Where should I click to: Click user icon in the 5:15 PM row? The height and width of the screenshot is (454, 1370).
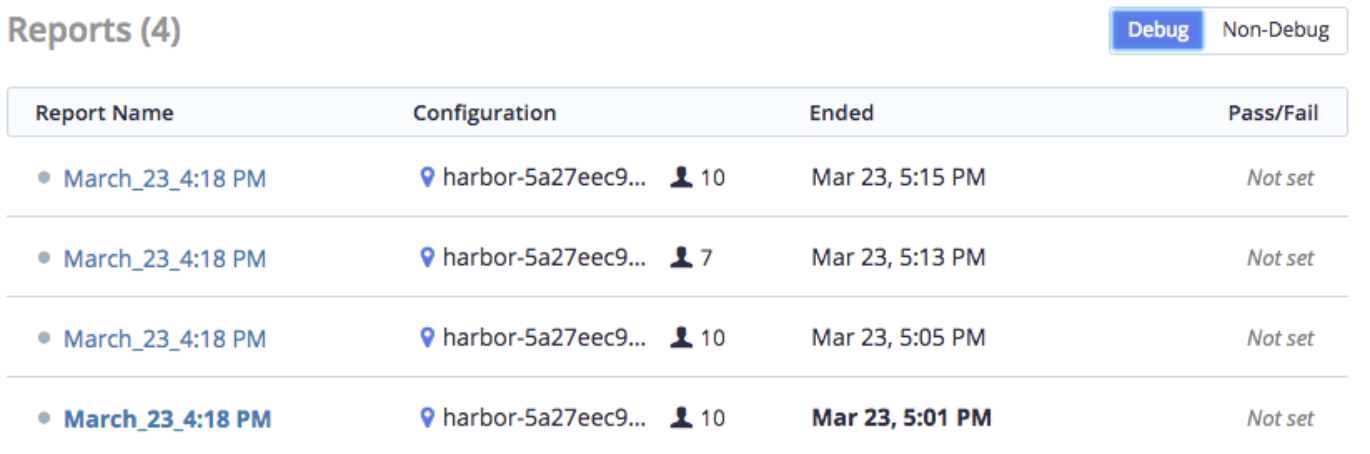click(682, 178)
